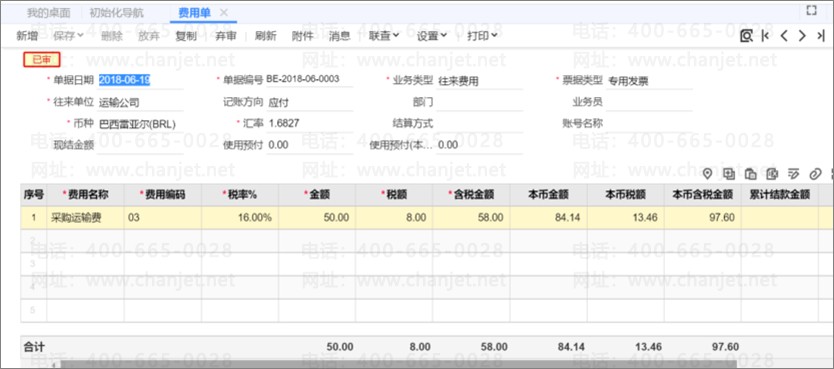The width and height of the screenshot is (834, 369).
Task: Click the 累计结款金额 column header
Action: point(780,195)
